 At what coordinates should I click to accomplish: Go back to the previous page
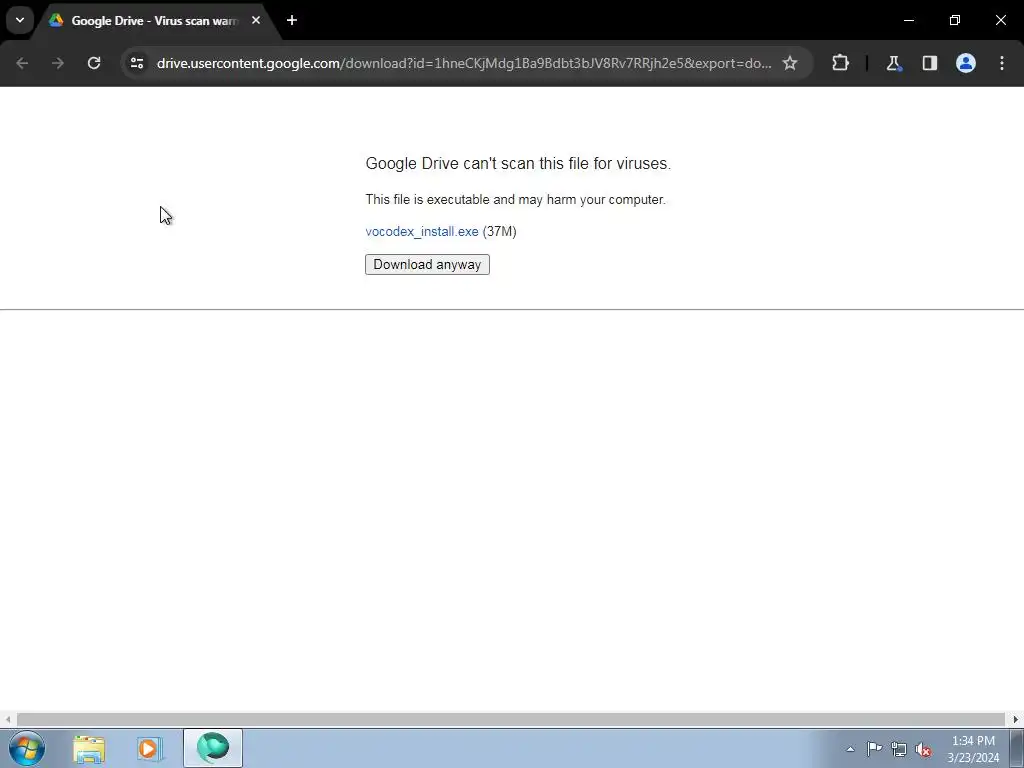pos(22,63)
